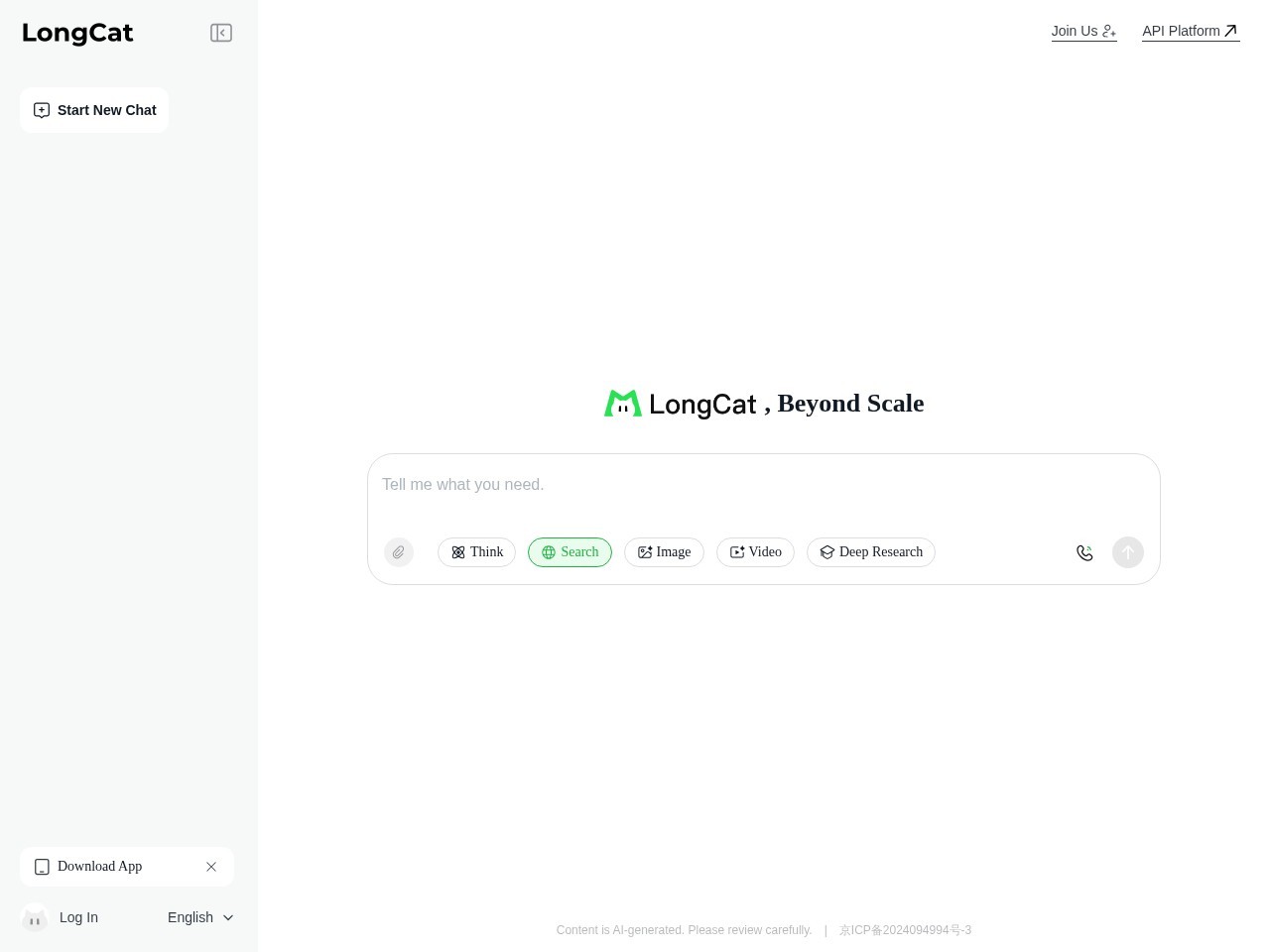The width and height of the screenshot is (1270, 952).
Task: Log in to the account
Action: [x=78, y=918]
